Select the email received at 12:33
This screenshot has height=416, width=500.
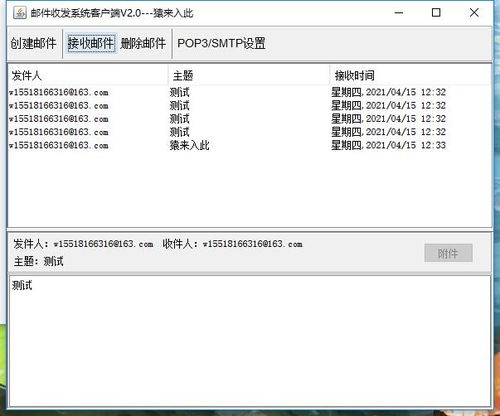pyautogui.click(x=250, y=145)
